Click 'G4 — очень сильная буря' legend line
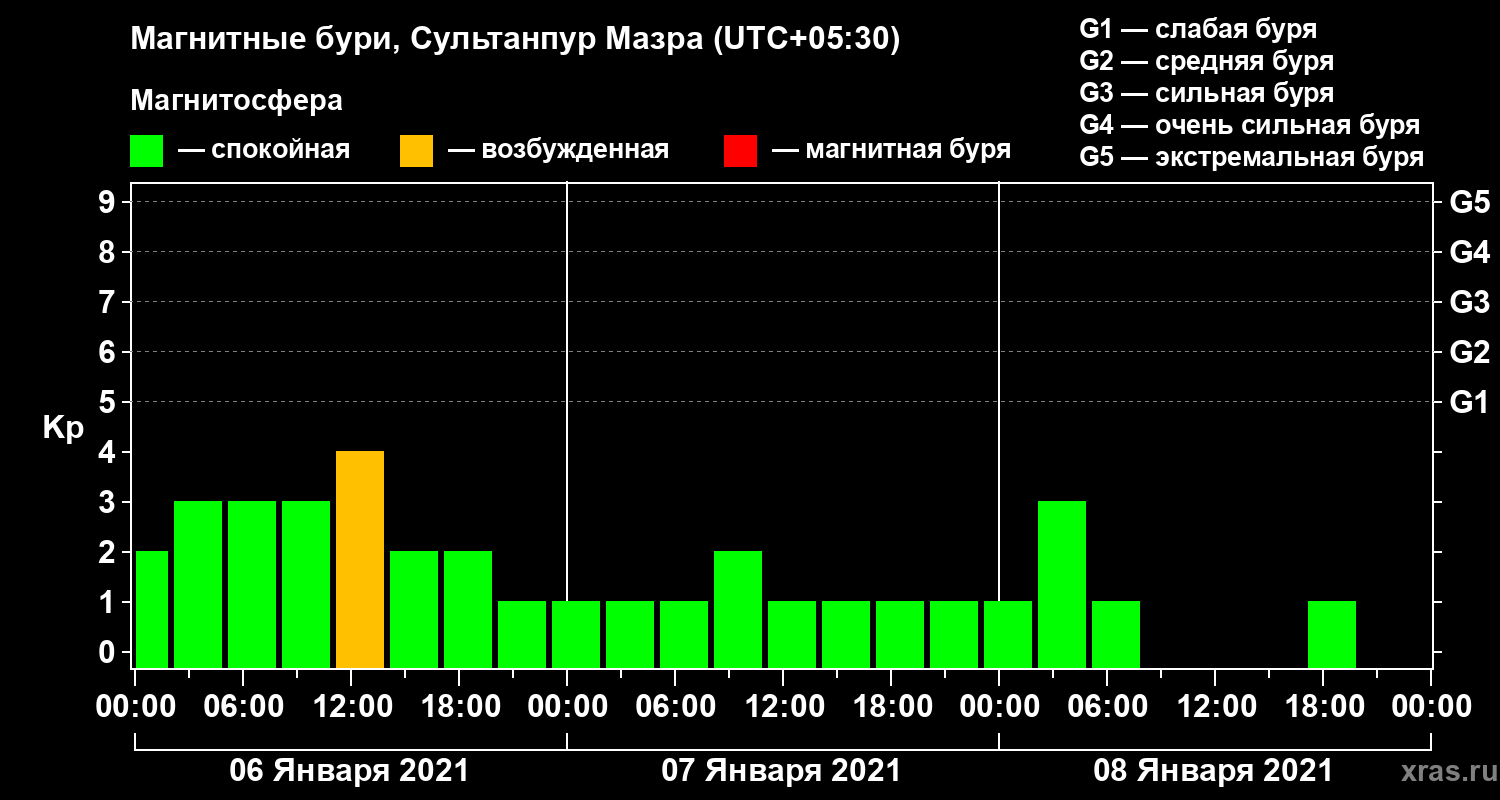Screen dimensions: 1500x800 [x=1250, y=125]
